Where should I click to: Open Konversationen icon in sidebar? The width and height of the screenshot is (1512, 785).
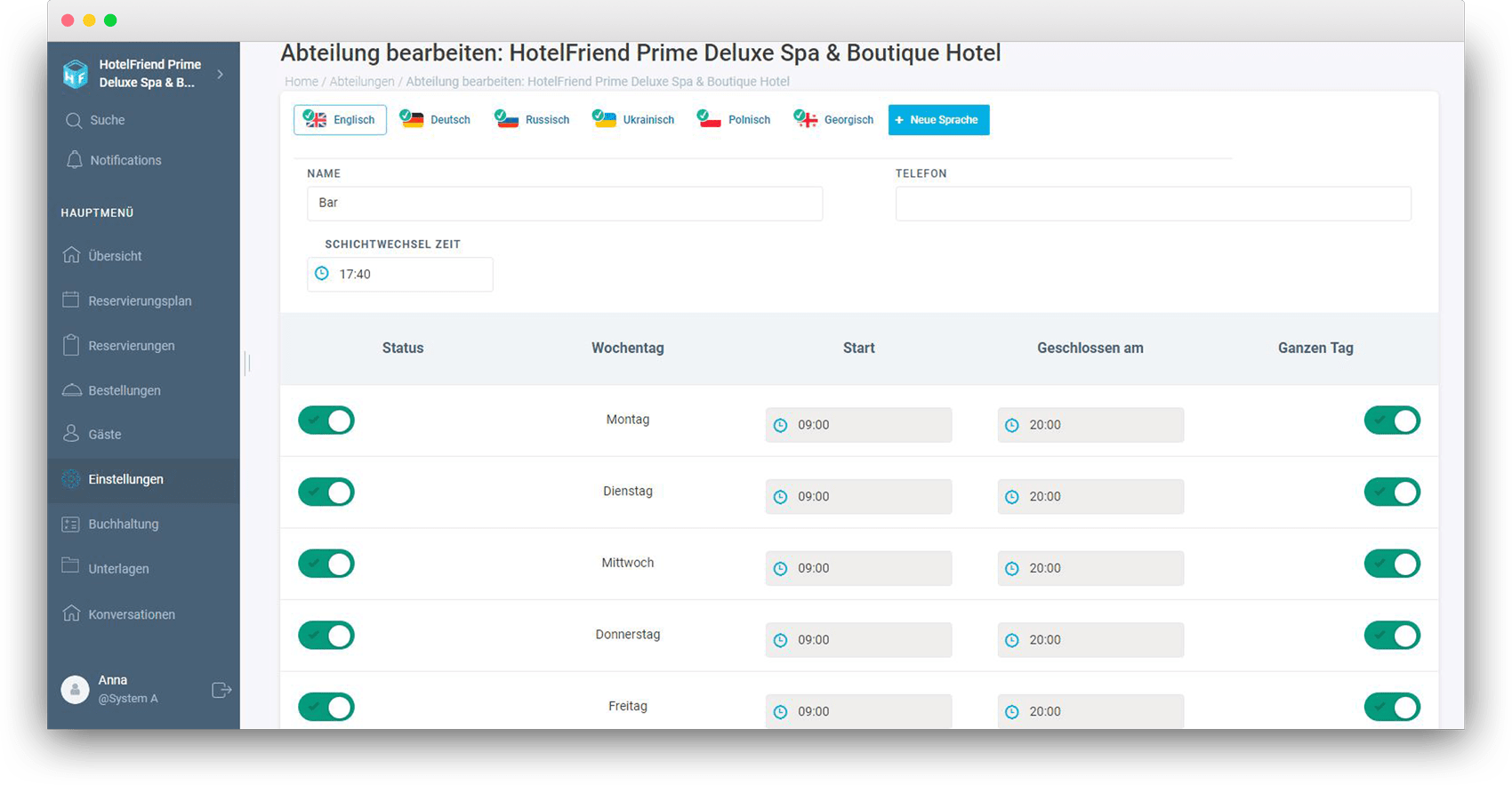71,613
